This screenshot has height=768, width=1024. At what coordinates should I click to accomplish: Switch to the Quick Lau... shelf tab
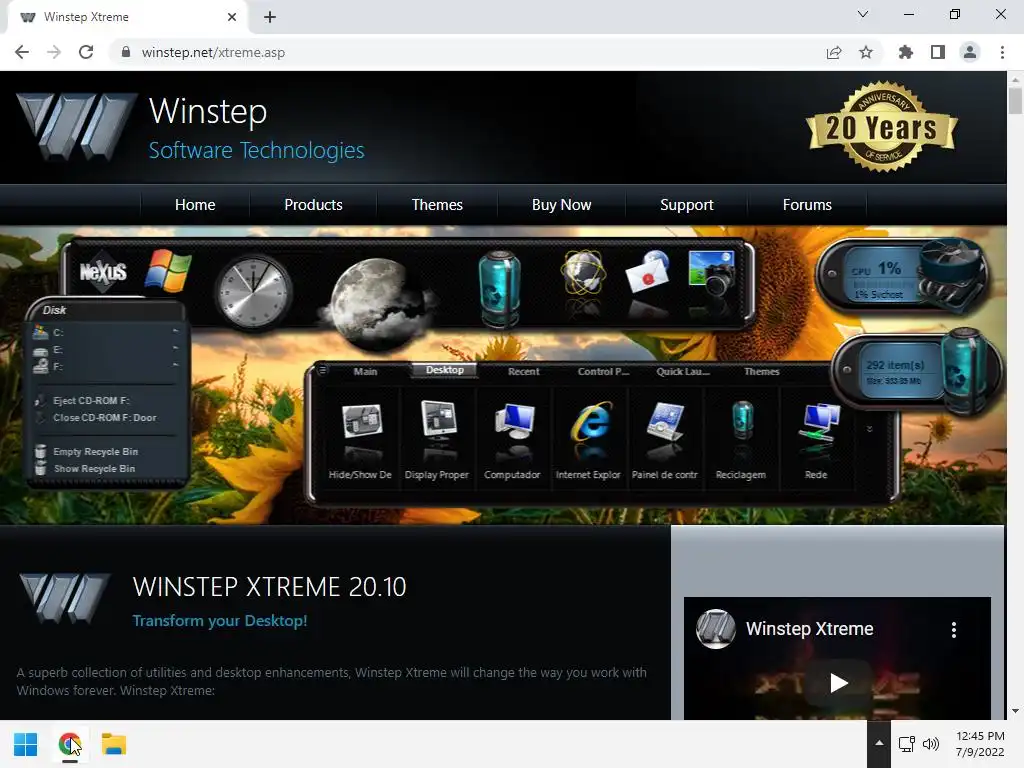pyautogui.click(x=682, y=371)
